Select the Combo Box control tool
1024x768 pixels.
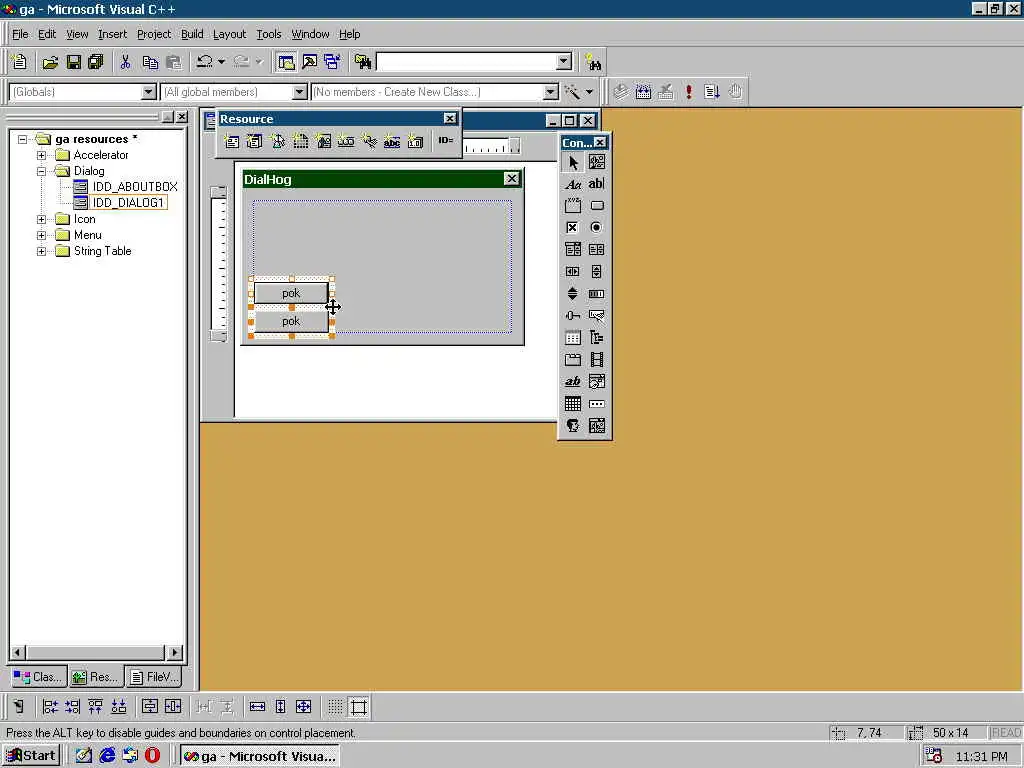coord(573,249)
